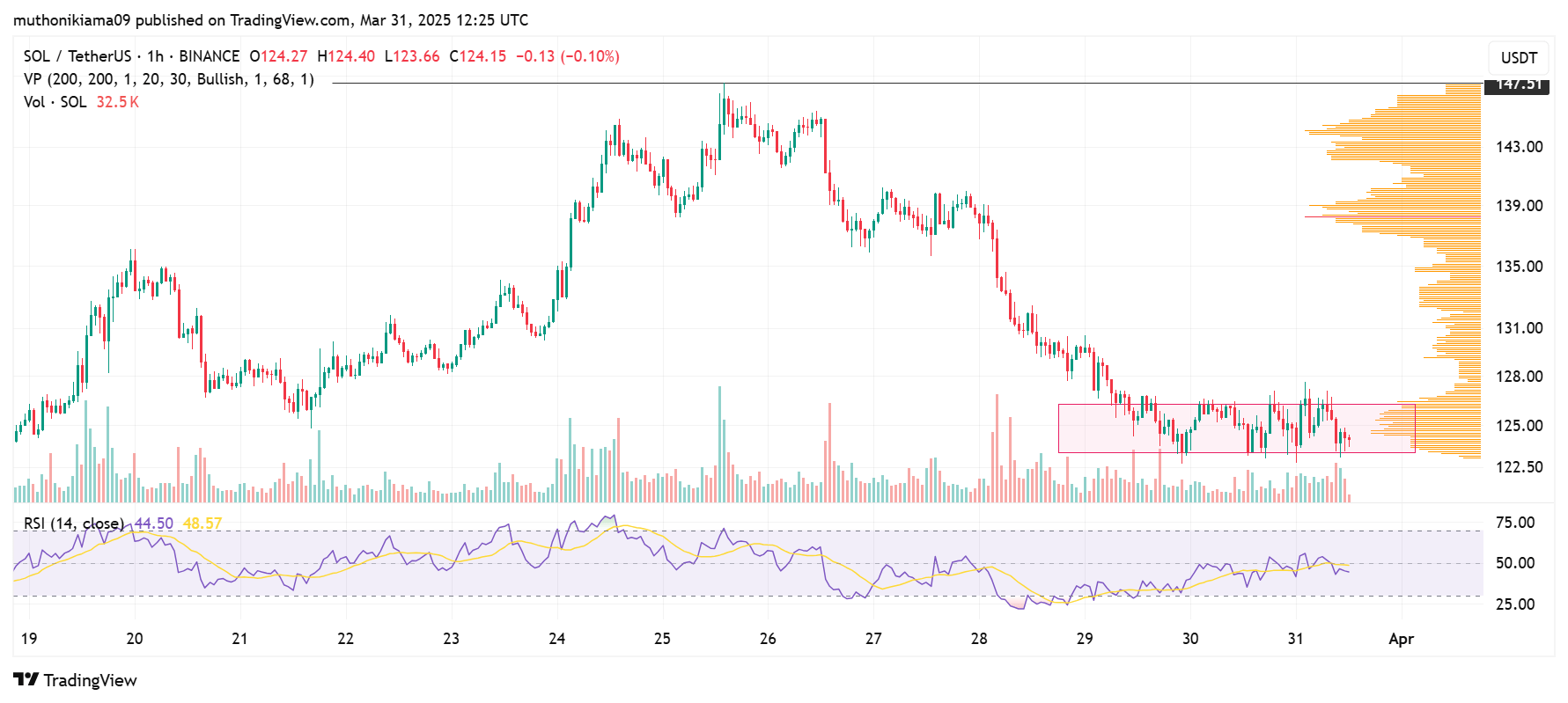Click the date label 29 on the time axis

click(x=1085, y=639)
